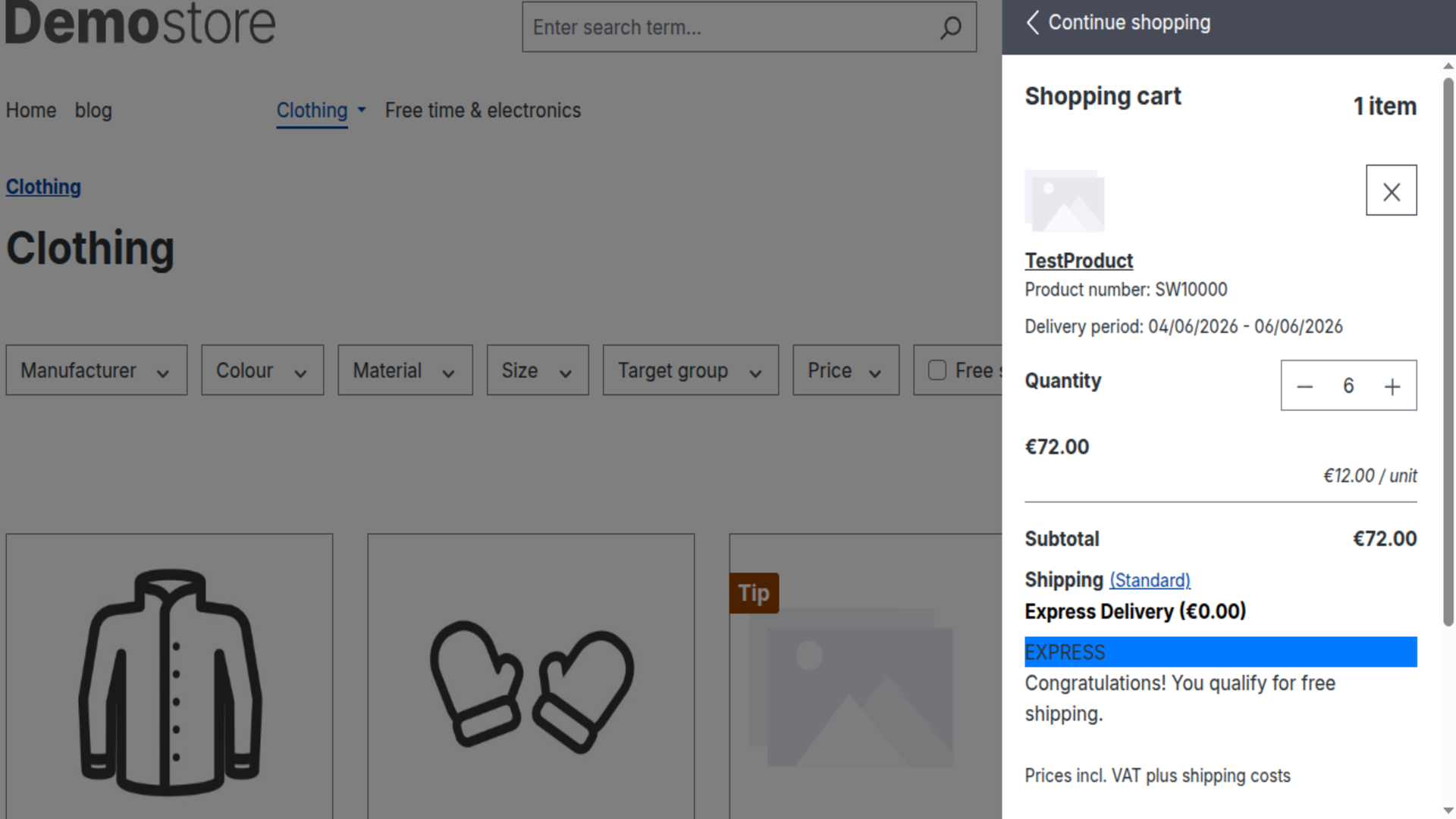Click Continue shopping
The image size is (1456, 819).
pyautogui.click(x=1129, y=23)
